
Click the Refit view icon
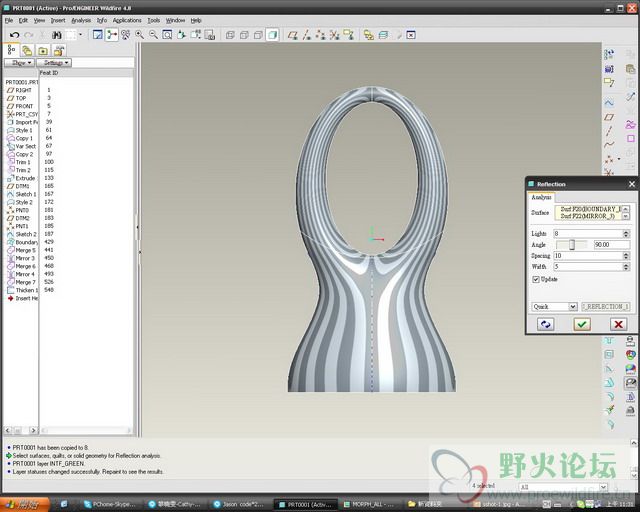coord(167,35)
